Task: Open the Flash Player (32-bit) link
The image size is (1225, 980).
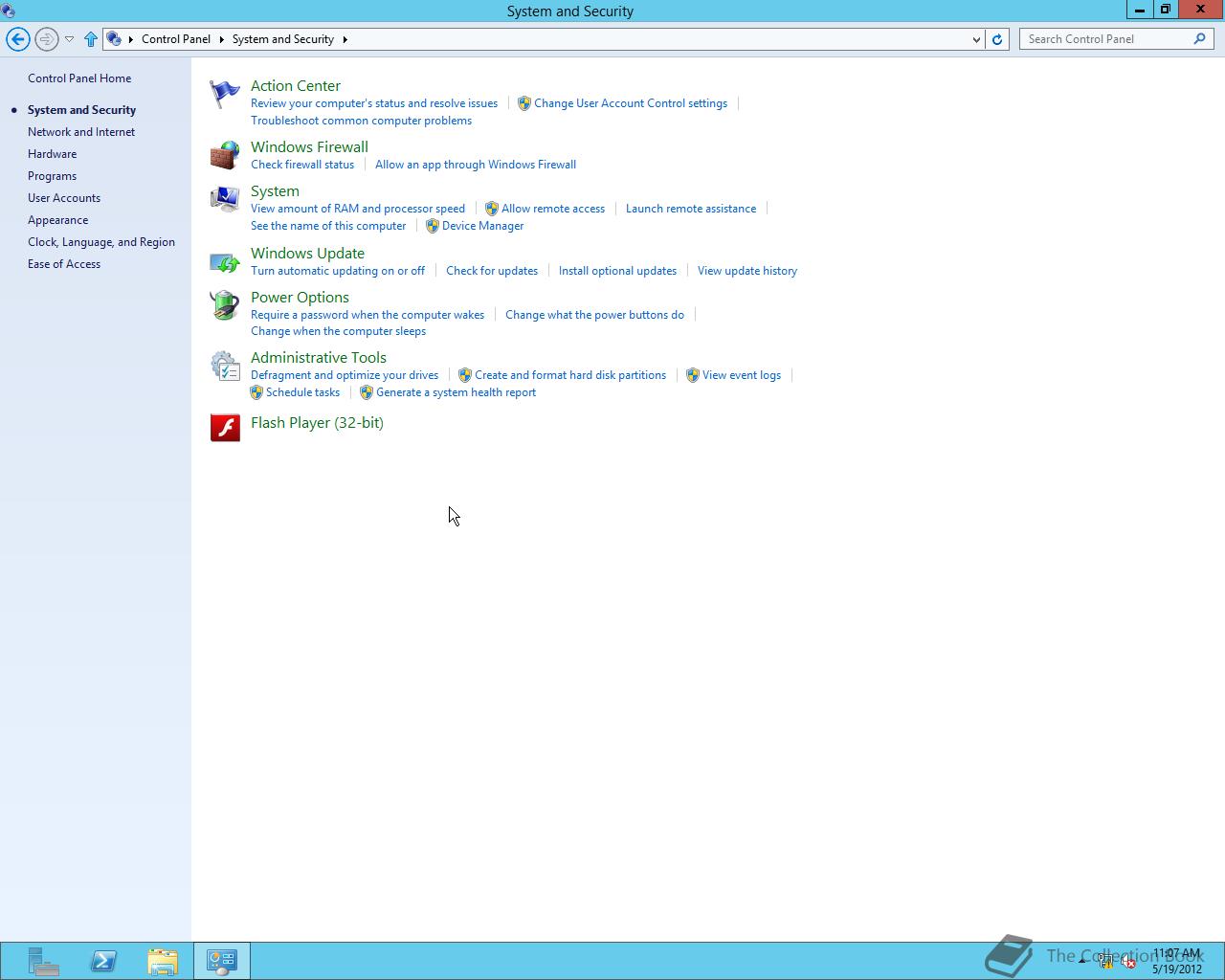Action: pyautogui.click(x=317, y=423)
